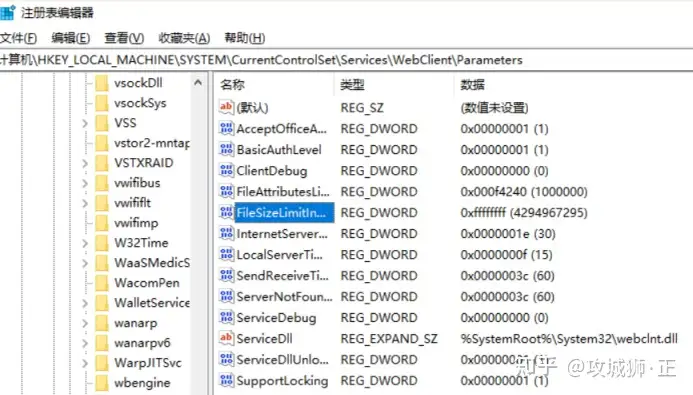Expand the VSS tree node
693x395 pixels.
pyautogui.click(x=85, y=123)
